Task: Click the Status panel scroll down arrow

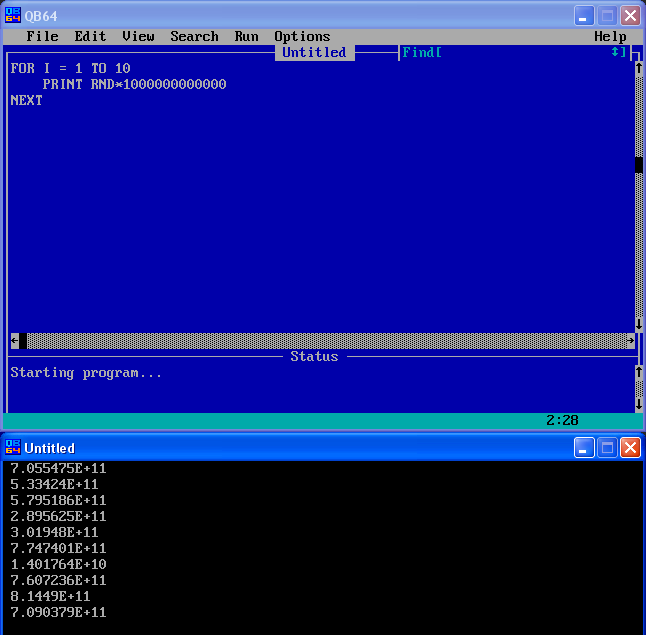Action: tap(639, 404)
